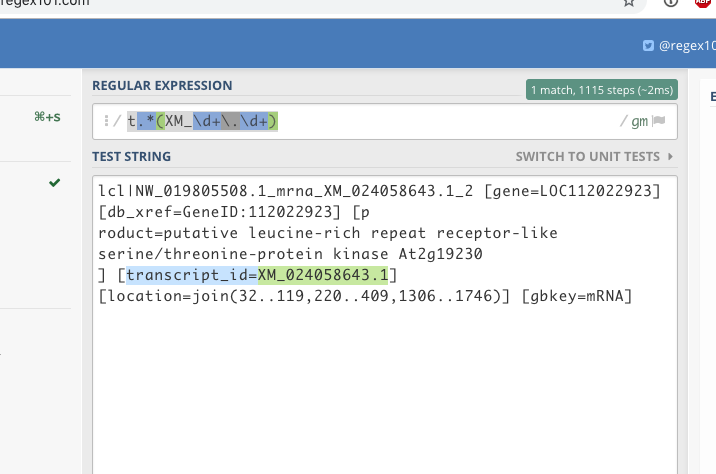Click the 1 match, 1115 steps badge
716x474 pixels.
pos(602,90)
